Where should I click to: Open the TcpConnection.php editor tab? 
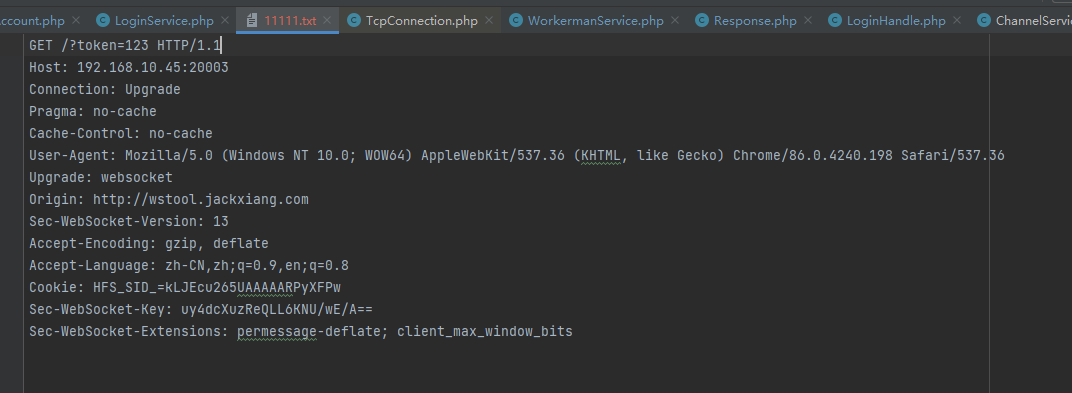(x=422, y=21)
